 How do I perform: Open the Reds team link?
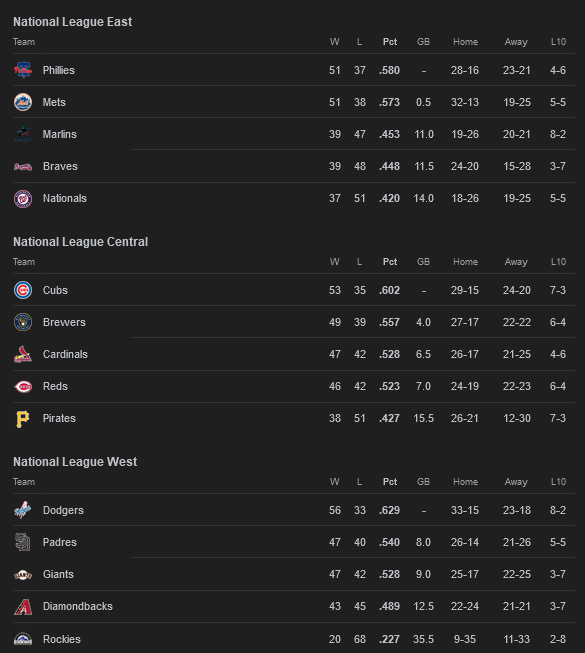point(55,386)
